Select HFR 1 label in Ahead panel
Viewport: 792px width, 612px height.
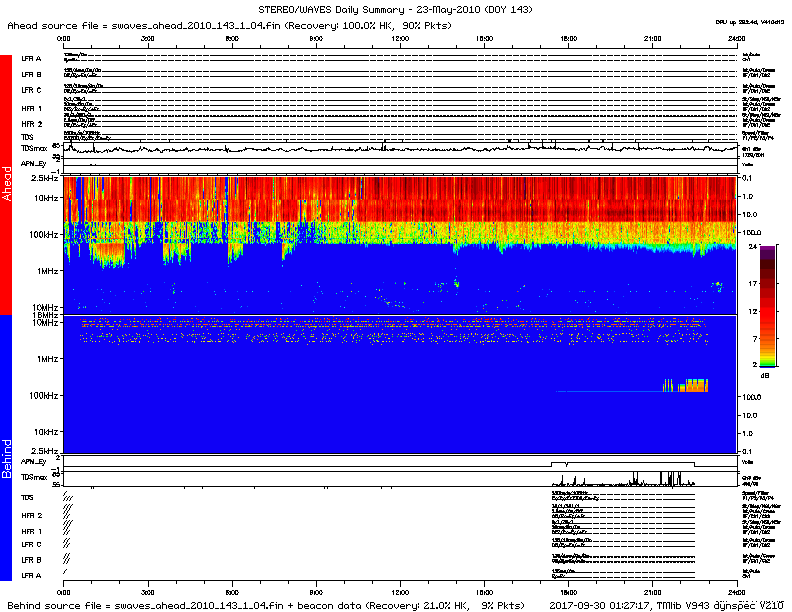pyautogui.click(x=32, y=108)
